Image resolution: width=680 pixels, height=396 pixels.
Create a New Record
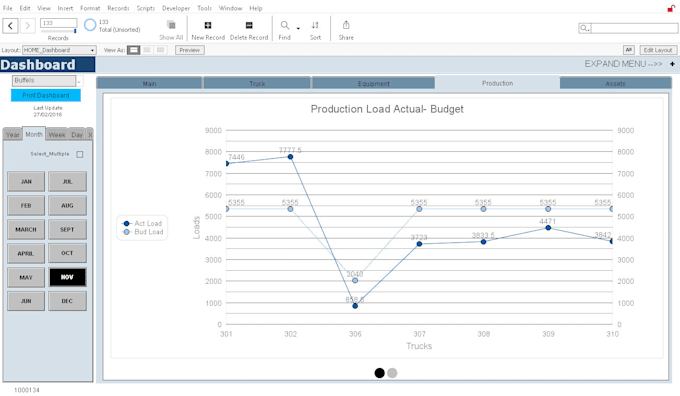(x=208, y=25)
